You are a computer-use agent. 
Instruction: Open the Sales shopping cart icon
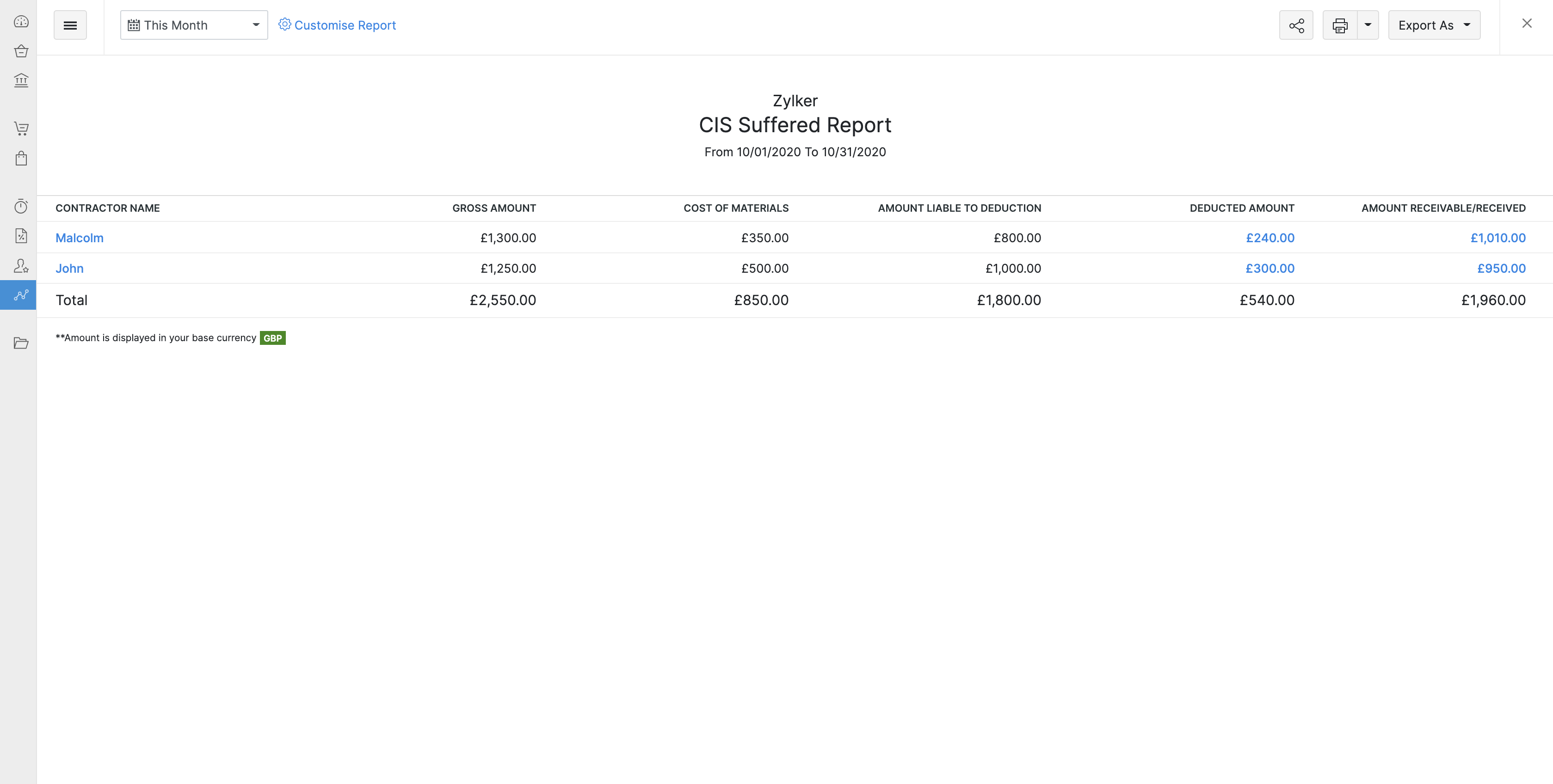point(21,129)
